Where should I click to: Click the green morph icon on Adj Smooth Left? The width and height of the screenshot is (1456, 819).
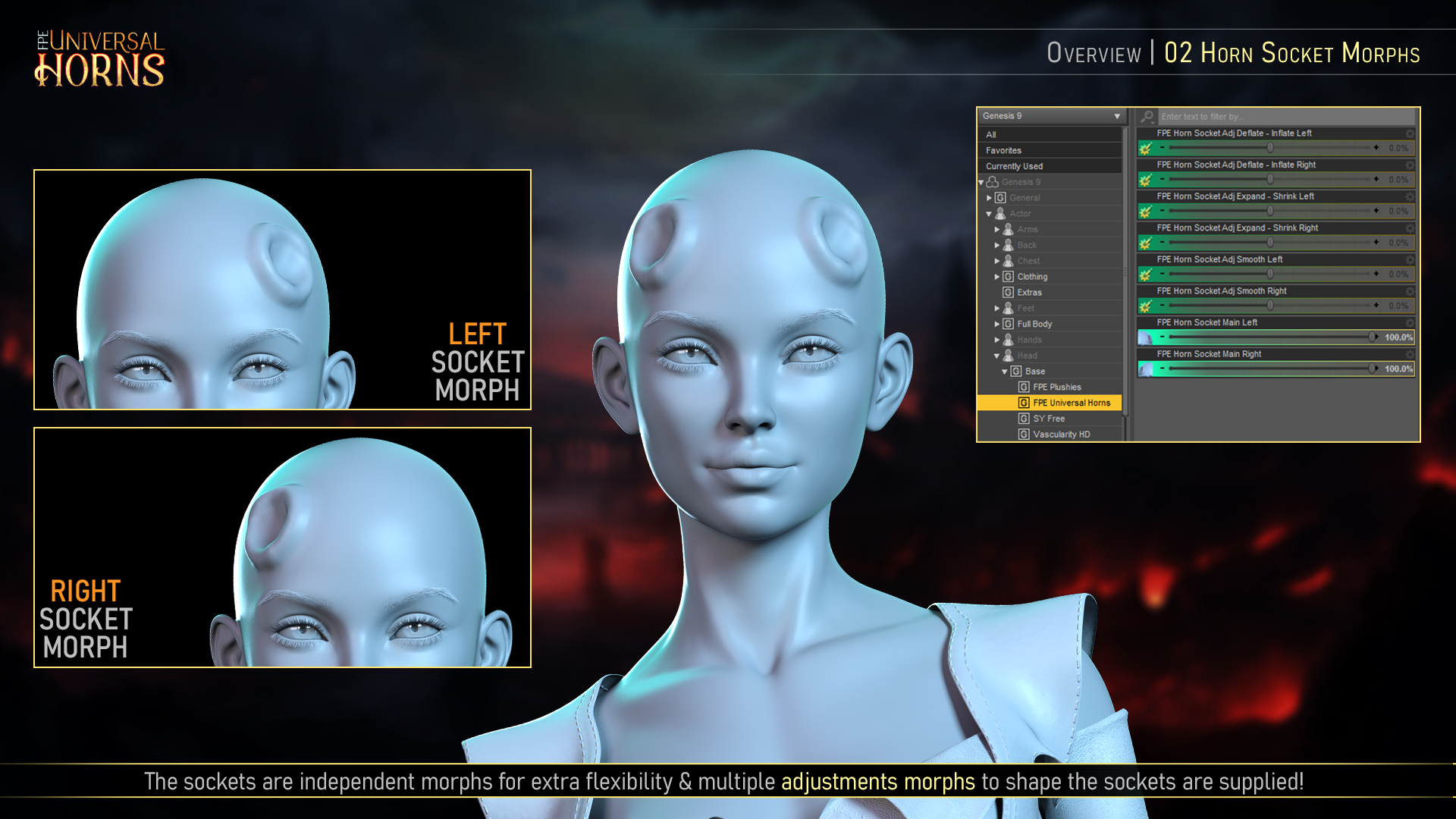click(x=1145, y=275)
